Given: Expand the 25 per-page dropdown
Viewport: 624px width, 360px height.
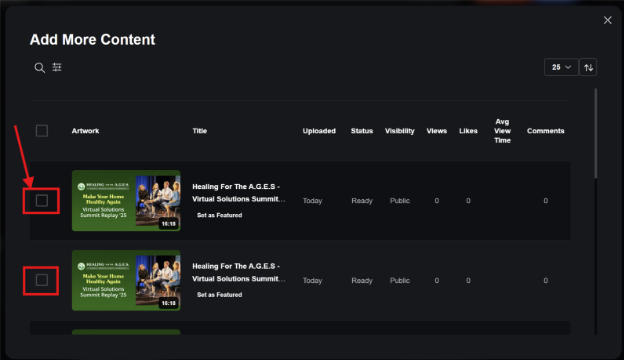Looking at the screenshot, I should (561, 67).
